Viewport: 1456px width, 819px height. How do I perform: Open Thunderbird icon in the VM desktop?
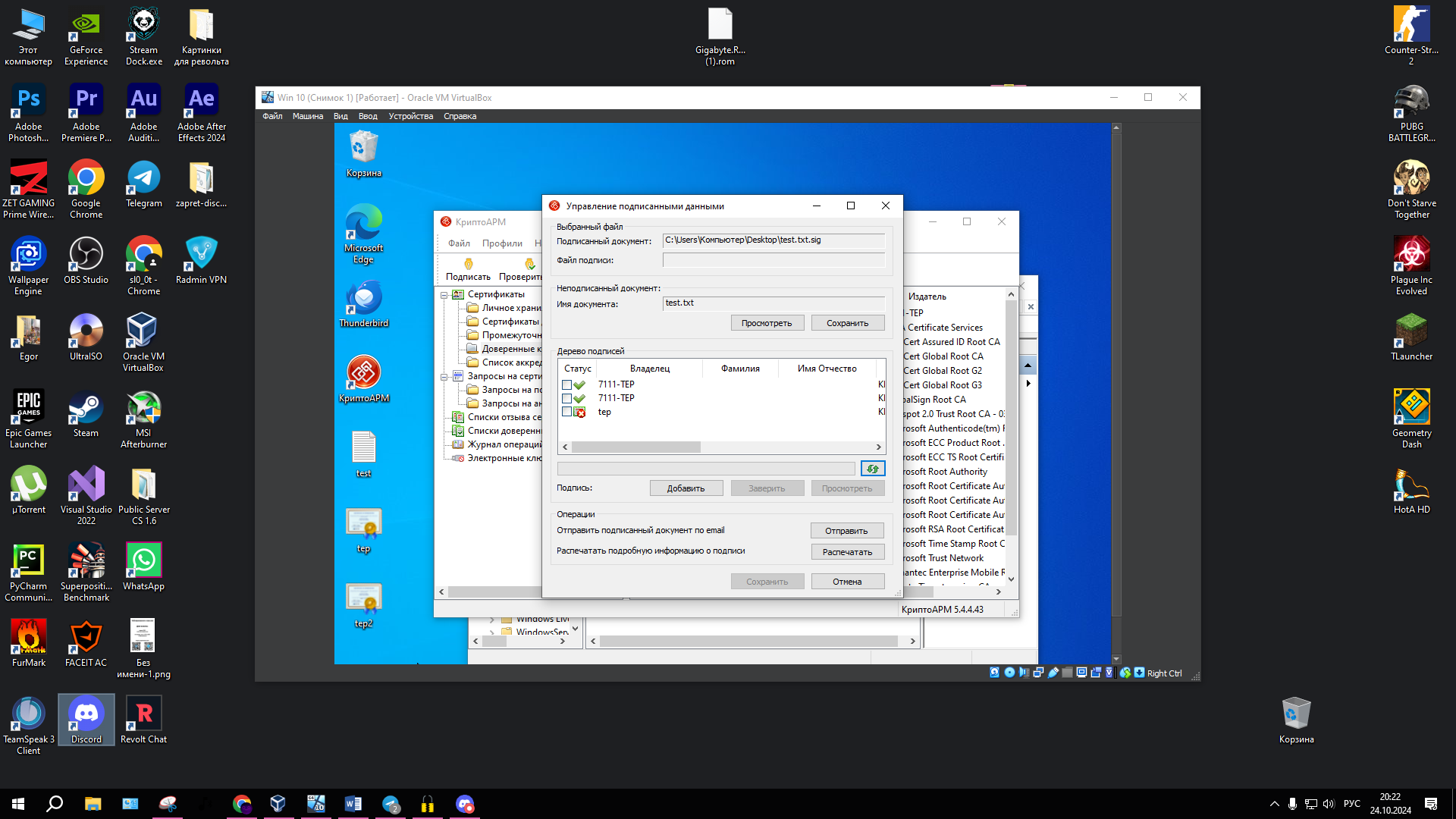tap(363, 305)
